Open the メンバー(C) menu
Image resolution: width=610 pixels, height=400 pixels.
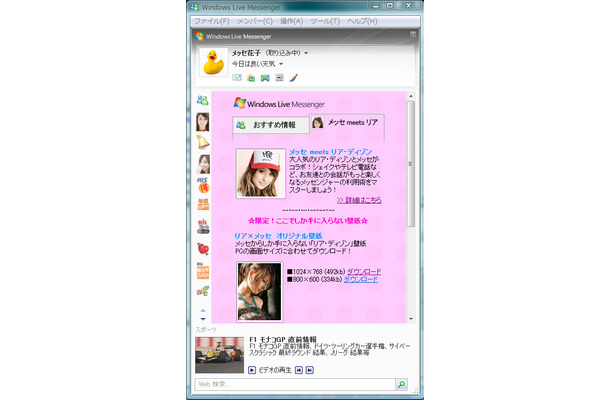[255, 21]
